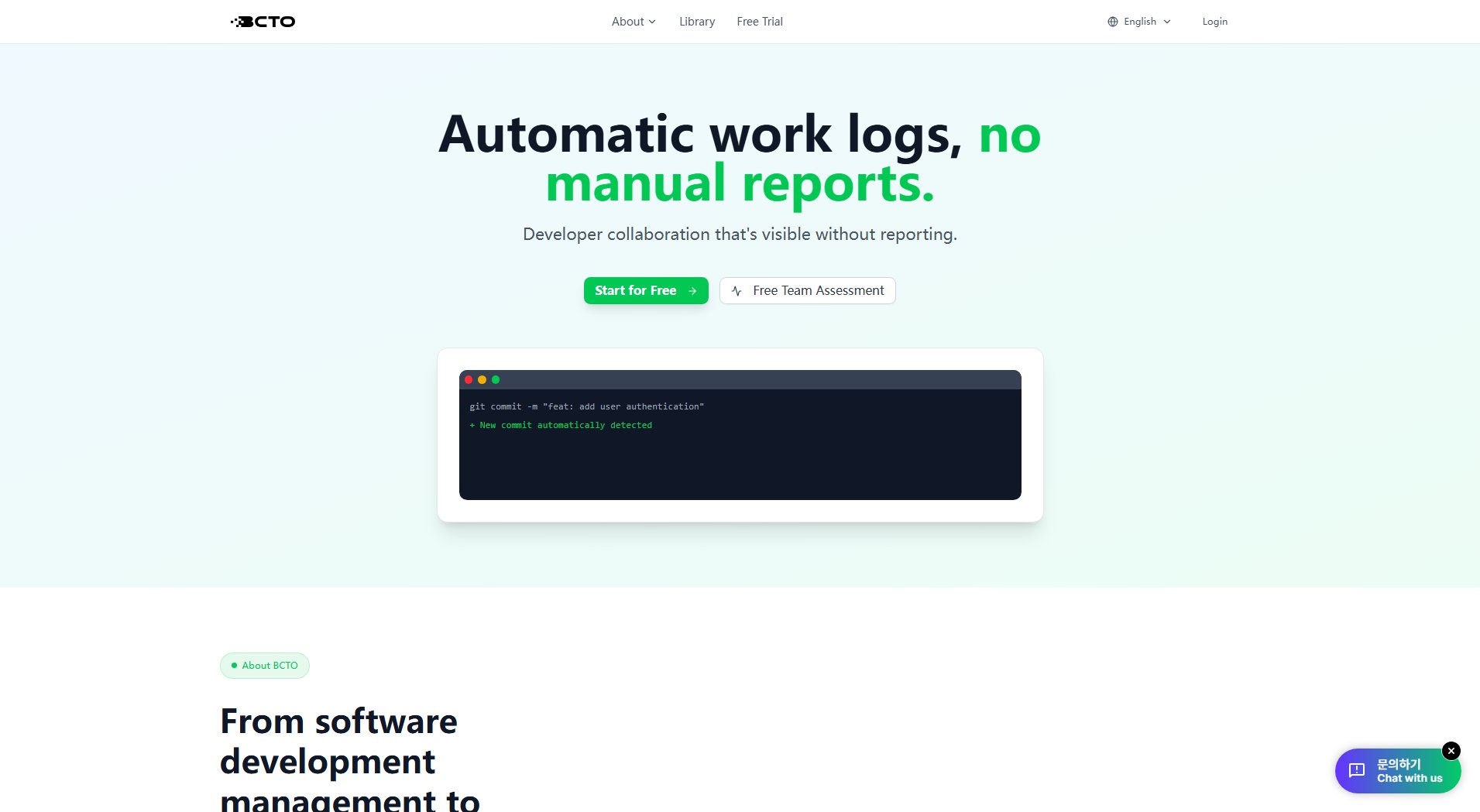
Task: Click the pulse icon on Free Team Assessment
Action: (x=737, y=291)
